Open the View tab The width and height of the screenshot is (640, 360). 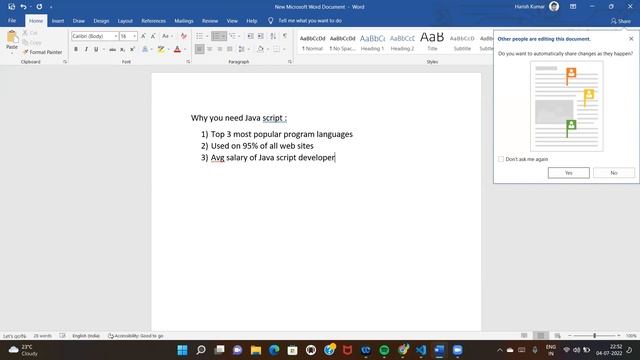(x=232, y=21)
